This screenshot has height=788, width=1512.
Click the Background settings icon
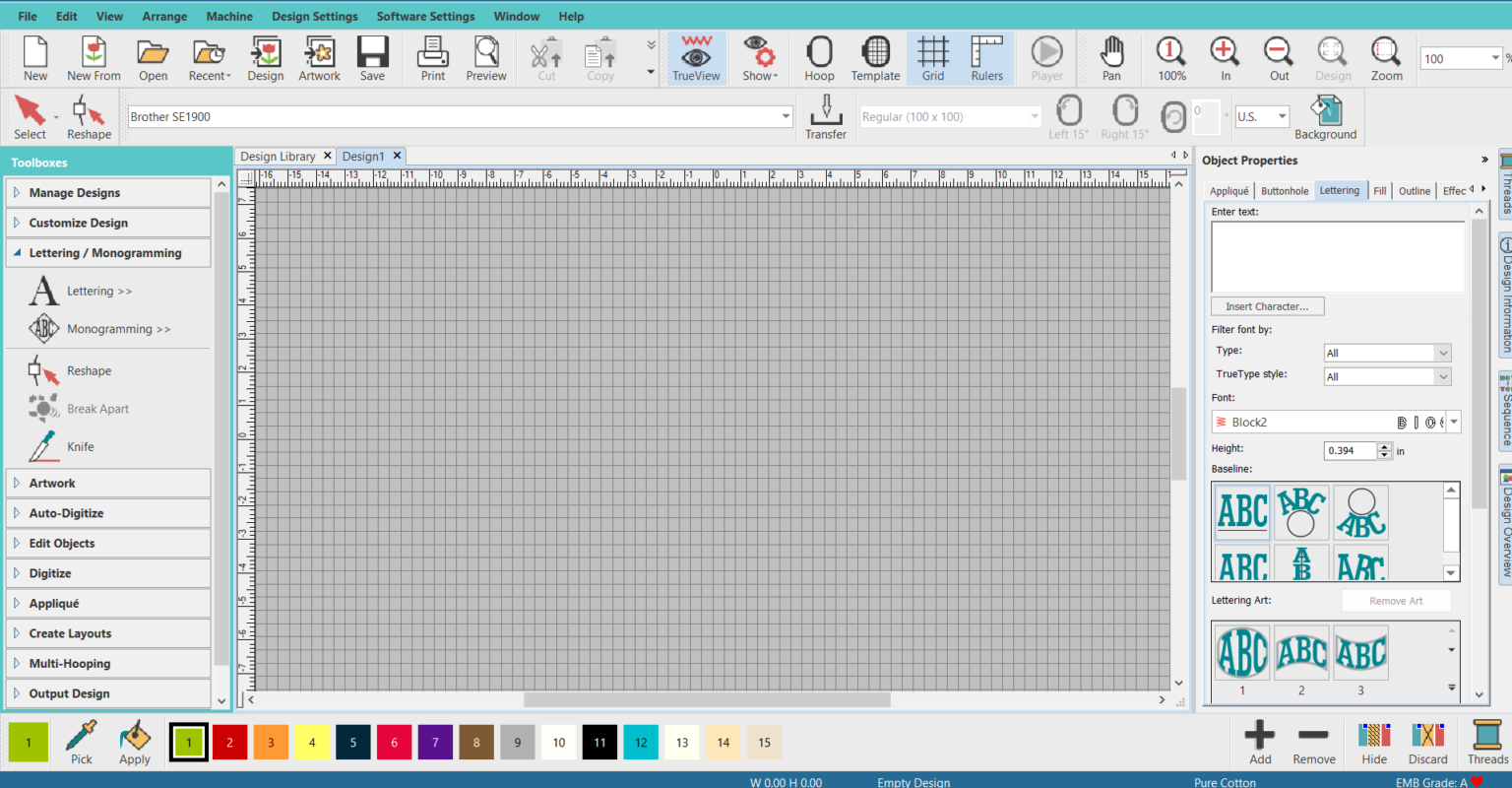point(1326,116)
